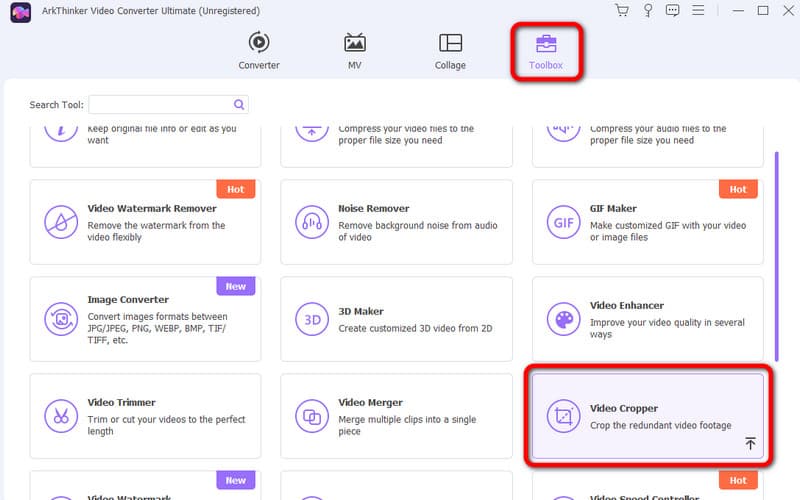Screen dimensions: 800x500
Task: Open the feedback chat icon
Action: 672,10
